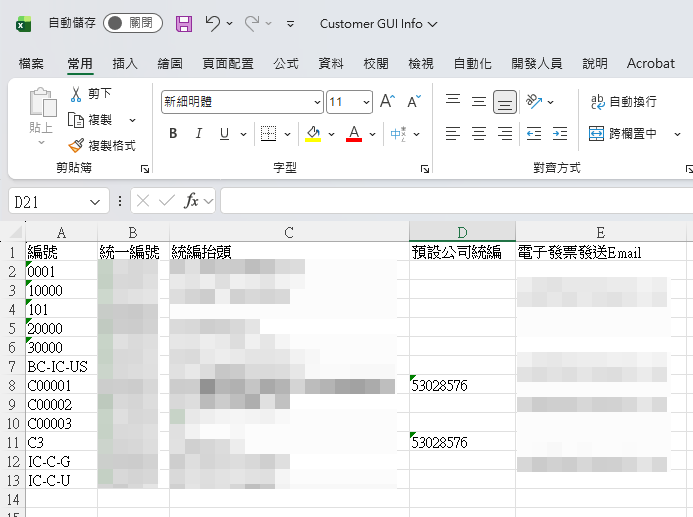The image size is (693, 517).
Task: Align text right
Action: pos(505,133)
